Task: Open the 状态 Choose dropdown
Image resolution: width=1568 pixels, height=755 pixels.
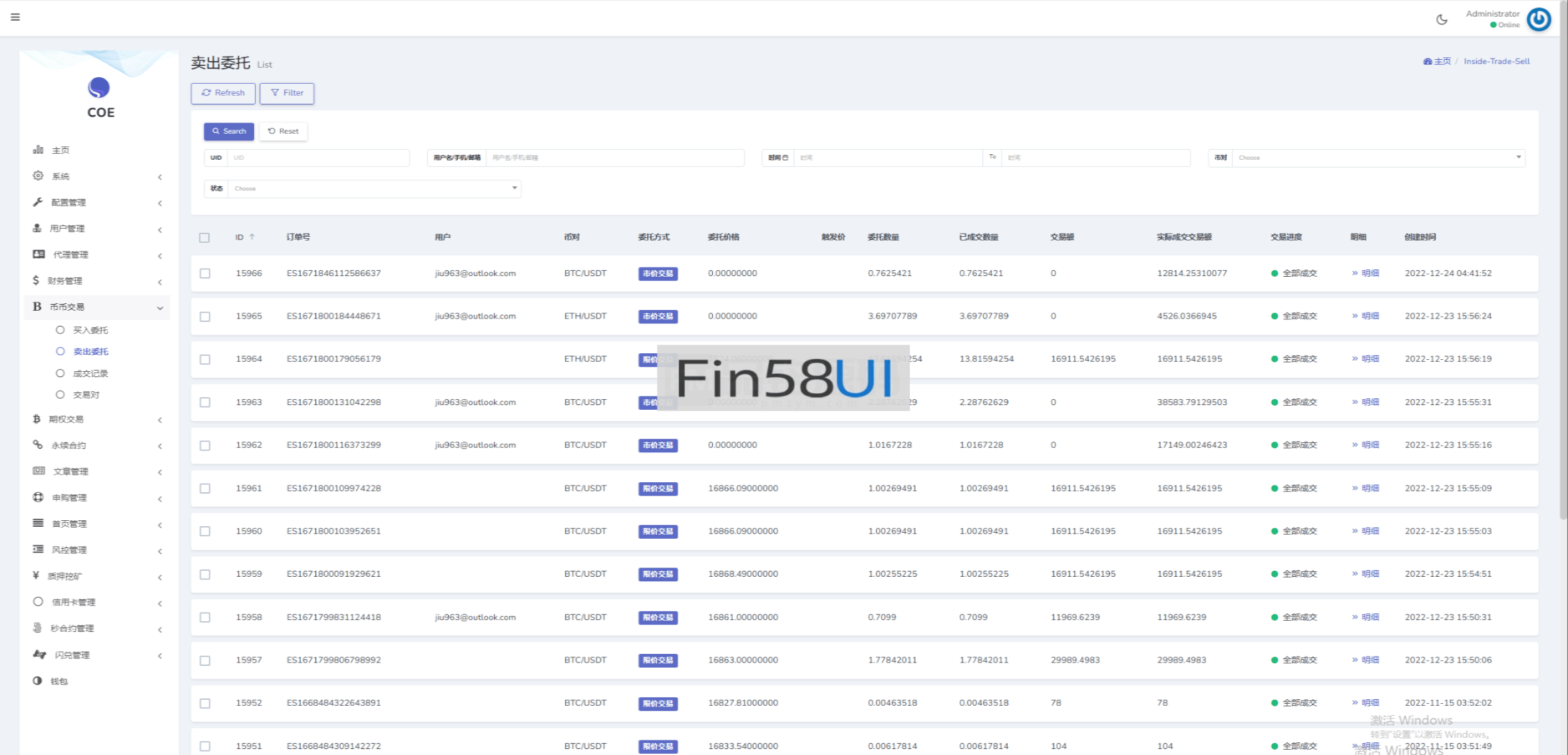Action: coord(374,188)
